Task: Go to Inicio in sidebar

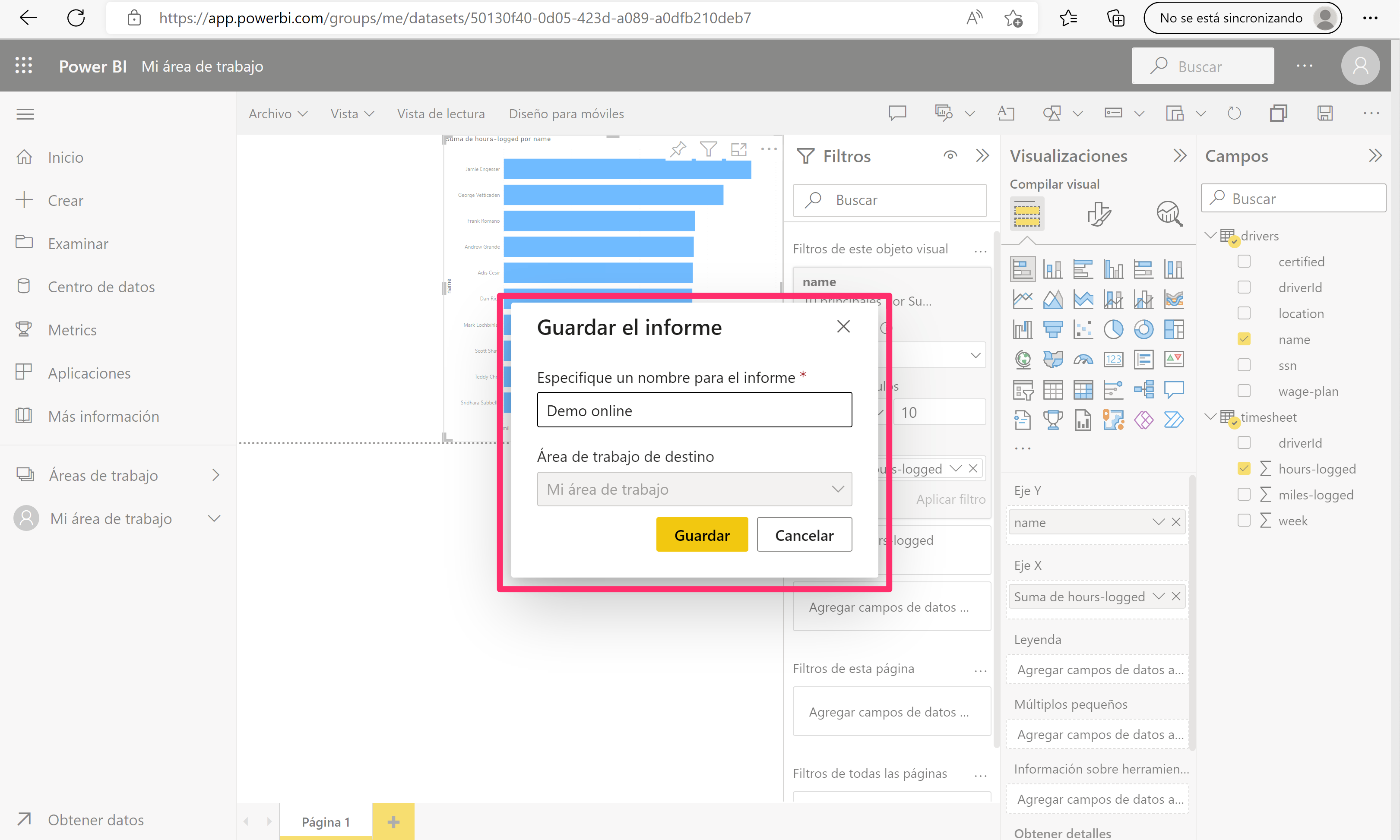Action: 65,157
